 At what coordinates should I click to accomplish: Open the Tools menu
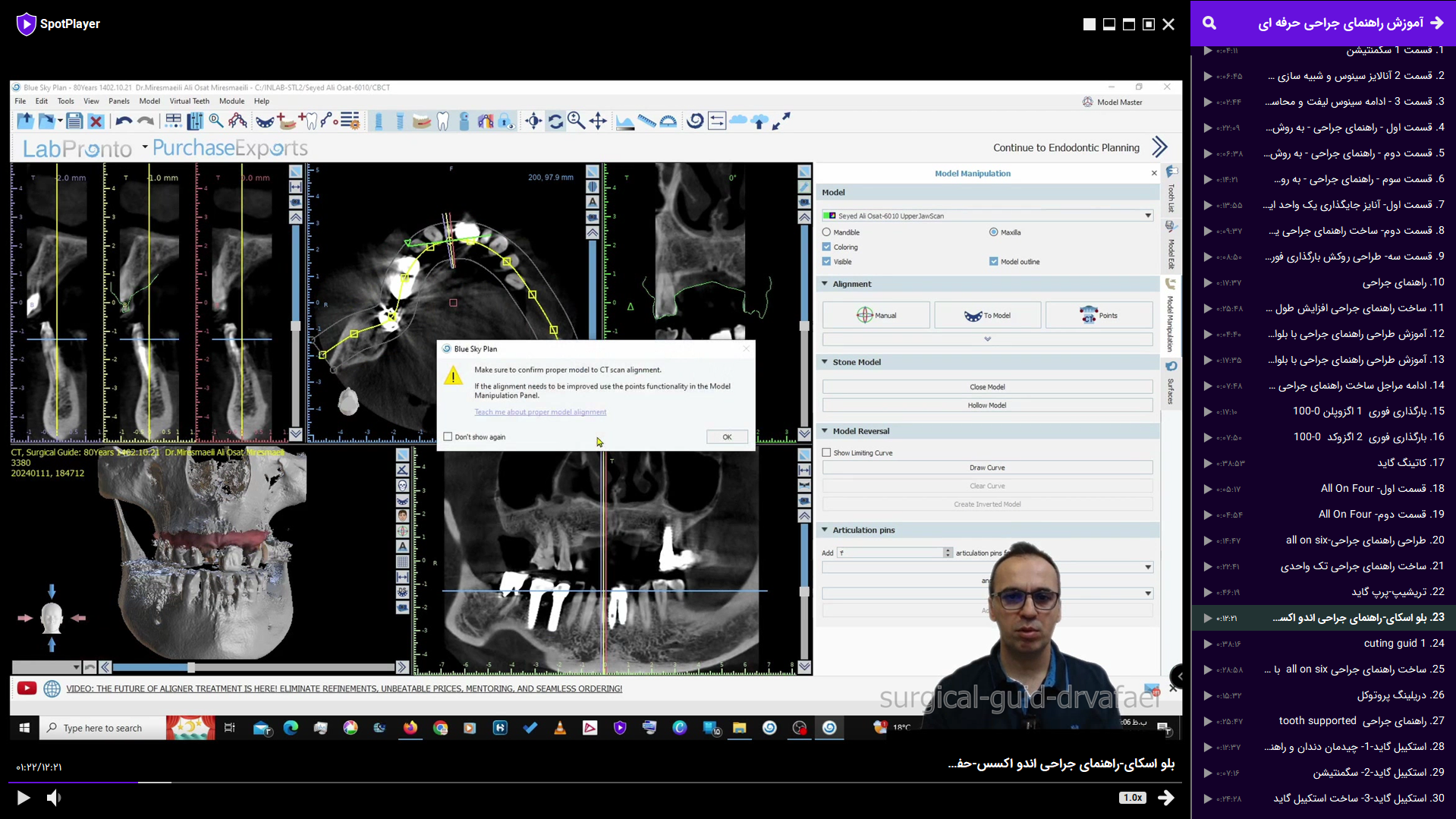coord(66,101)
